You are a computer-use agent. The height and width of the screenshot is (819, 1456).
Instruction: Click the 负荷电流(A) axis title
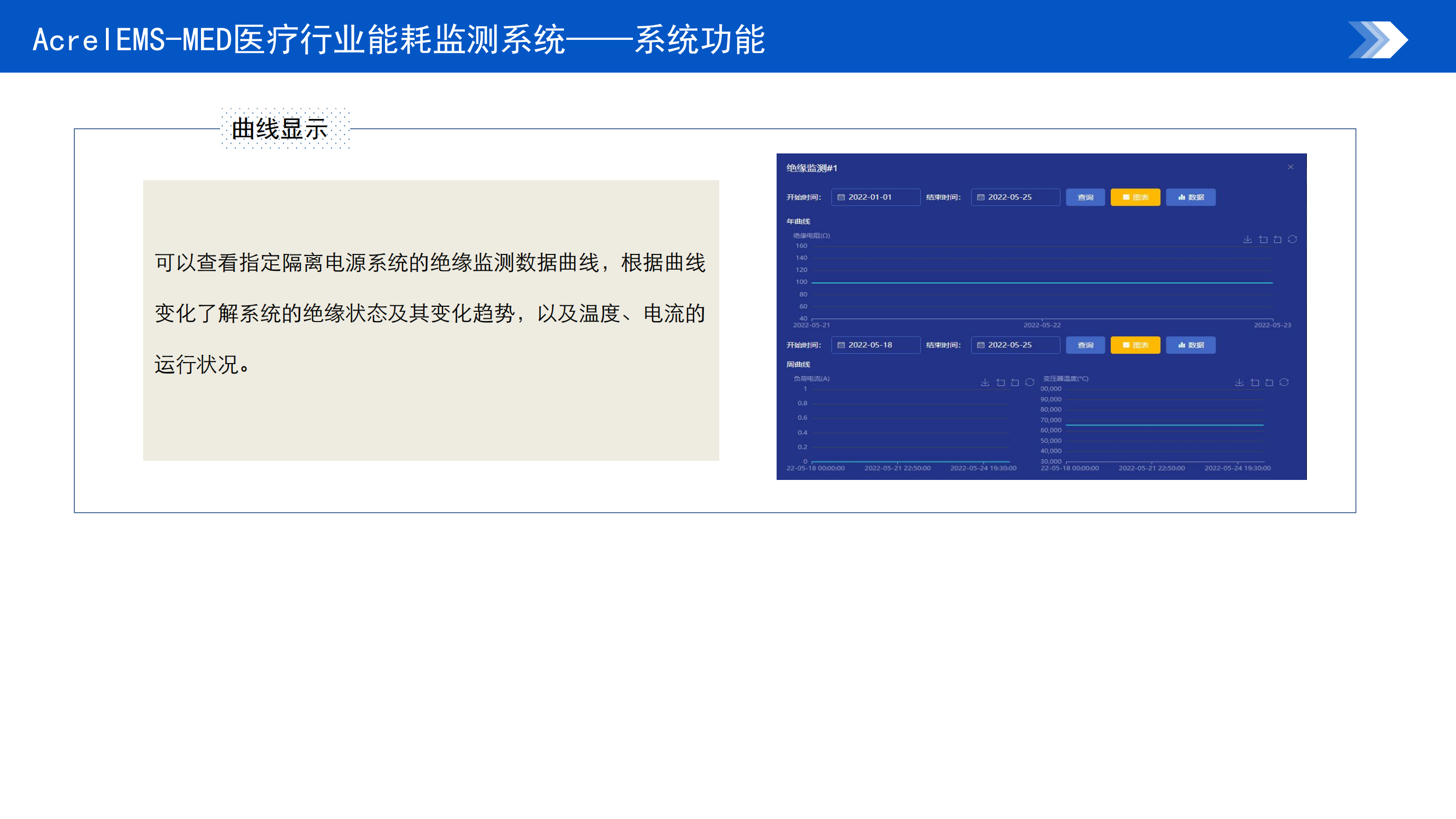[x=811, y=379]
